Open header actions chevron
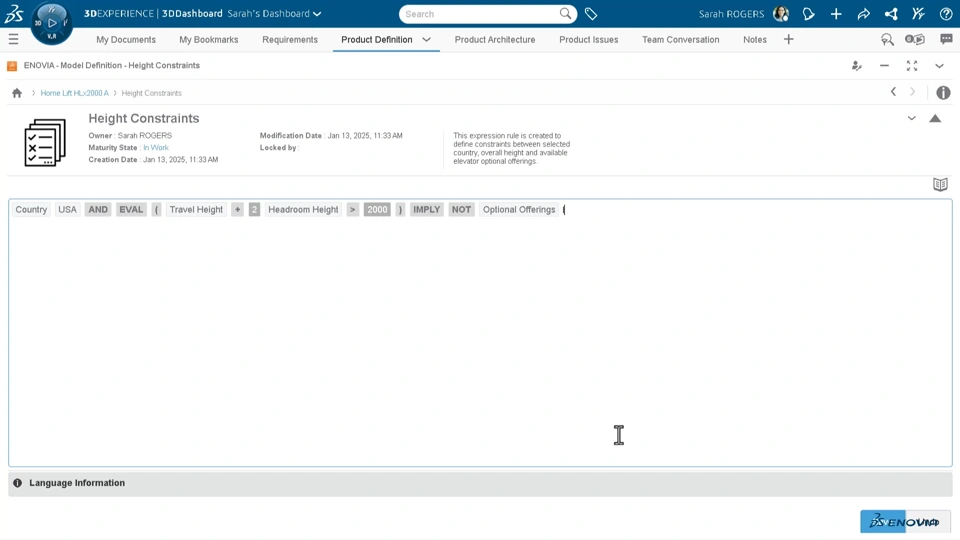Screen dimensions: 960x540 click(912, 118)
